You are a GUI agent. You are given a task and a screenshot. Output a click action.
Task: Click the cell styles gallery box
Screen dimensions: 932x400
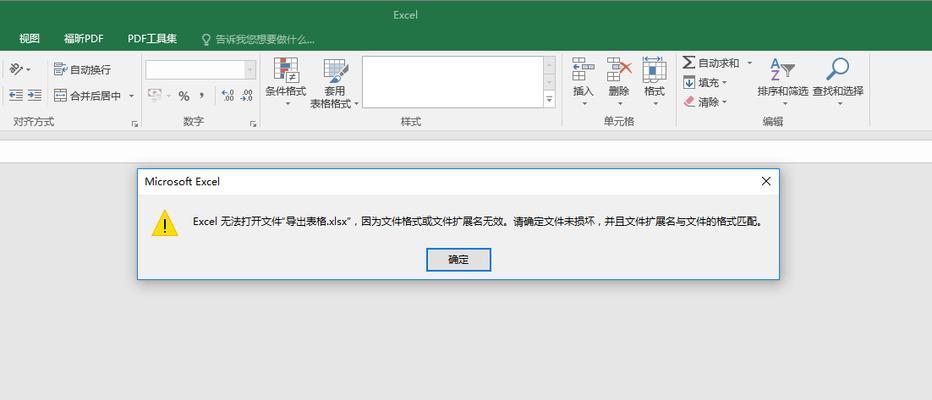pos(452,82)
